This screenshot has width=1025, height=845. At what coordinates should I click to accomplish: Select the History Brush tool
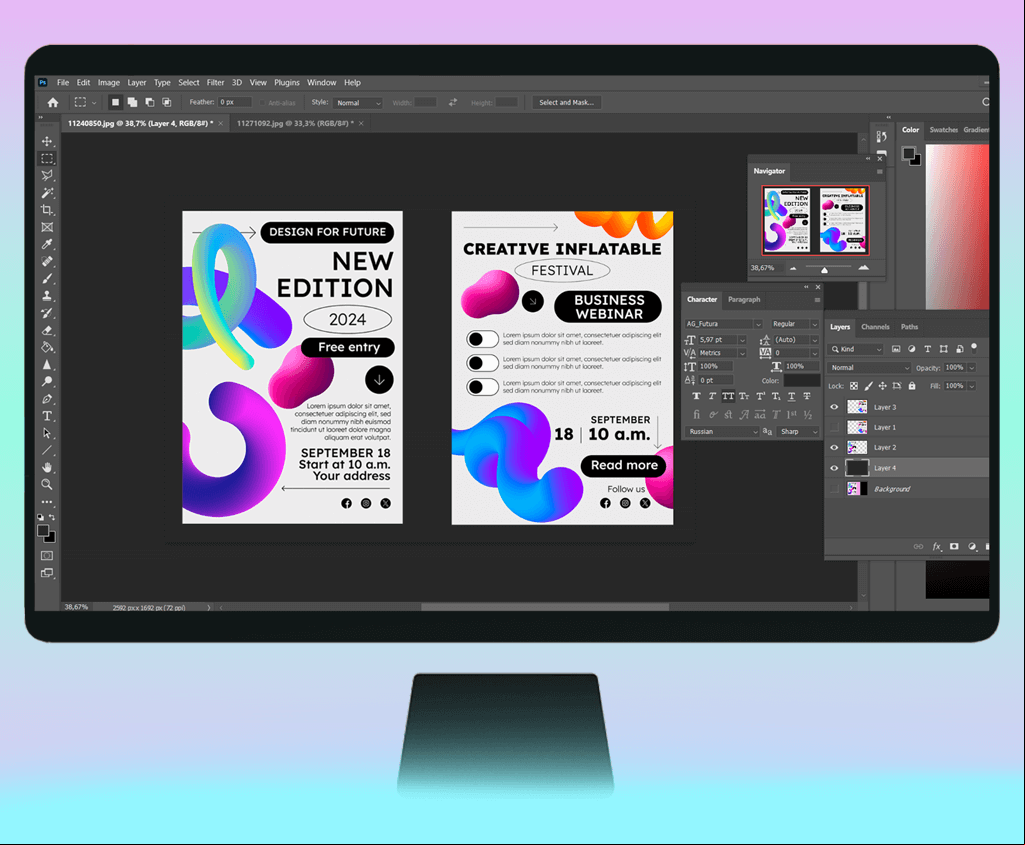(47, 313)
